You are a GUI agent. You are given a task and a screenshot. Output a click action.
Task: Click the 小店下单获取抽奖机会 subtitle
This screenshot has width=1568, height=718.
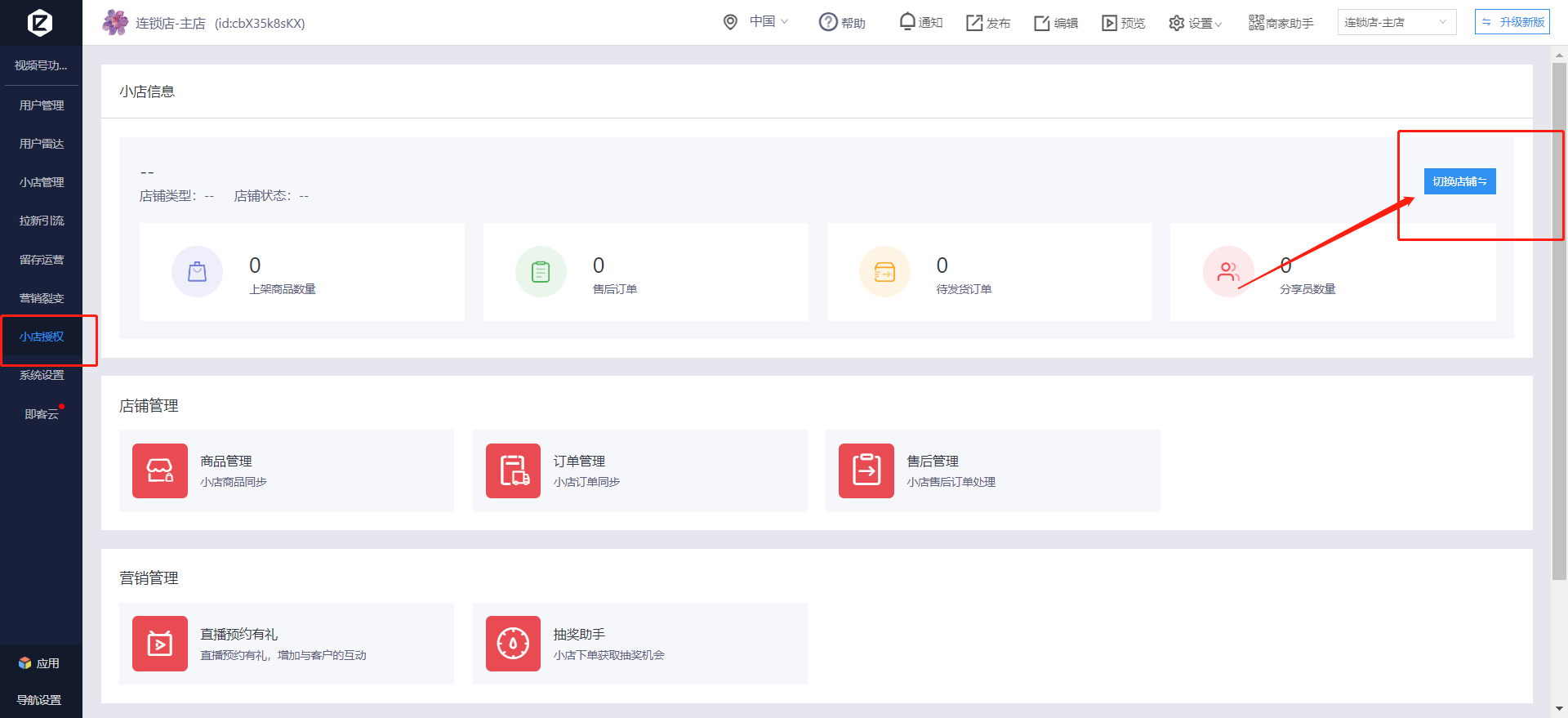click(608, 655)
